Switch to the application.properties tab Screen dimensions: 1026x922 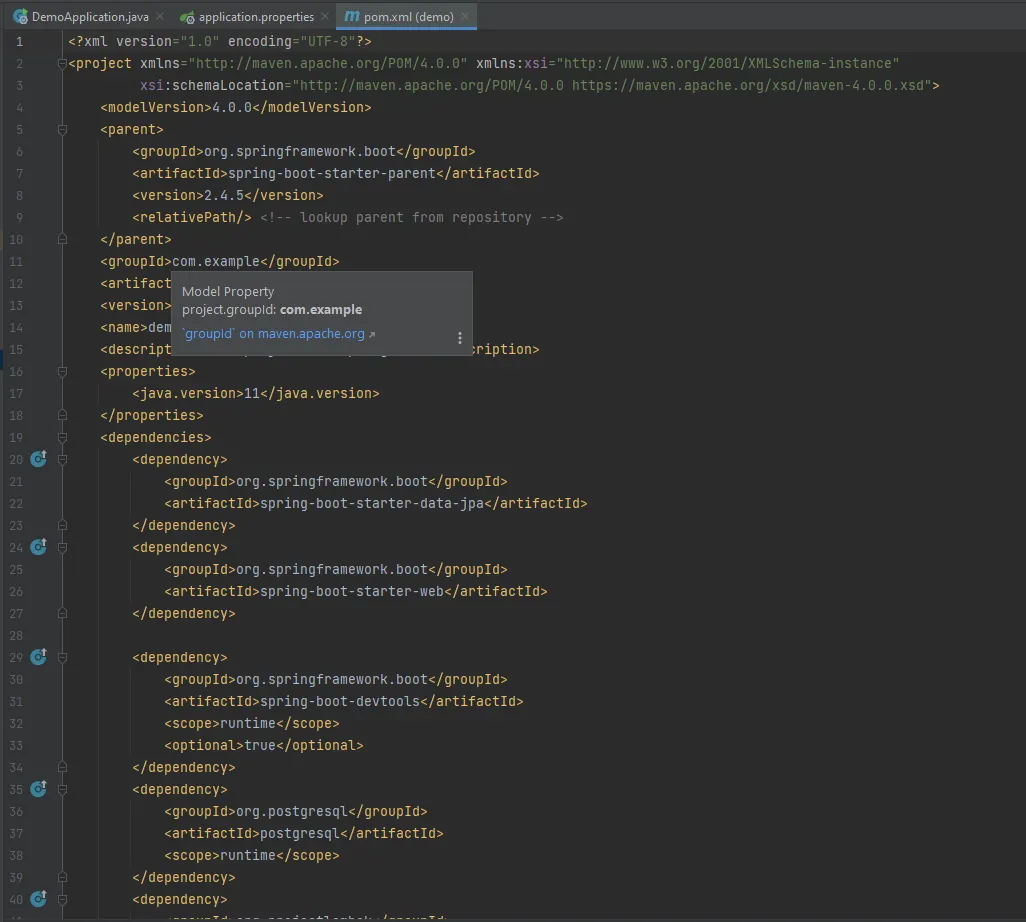click(x=256, y=16)
